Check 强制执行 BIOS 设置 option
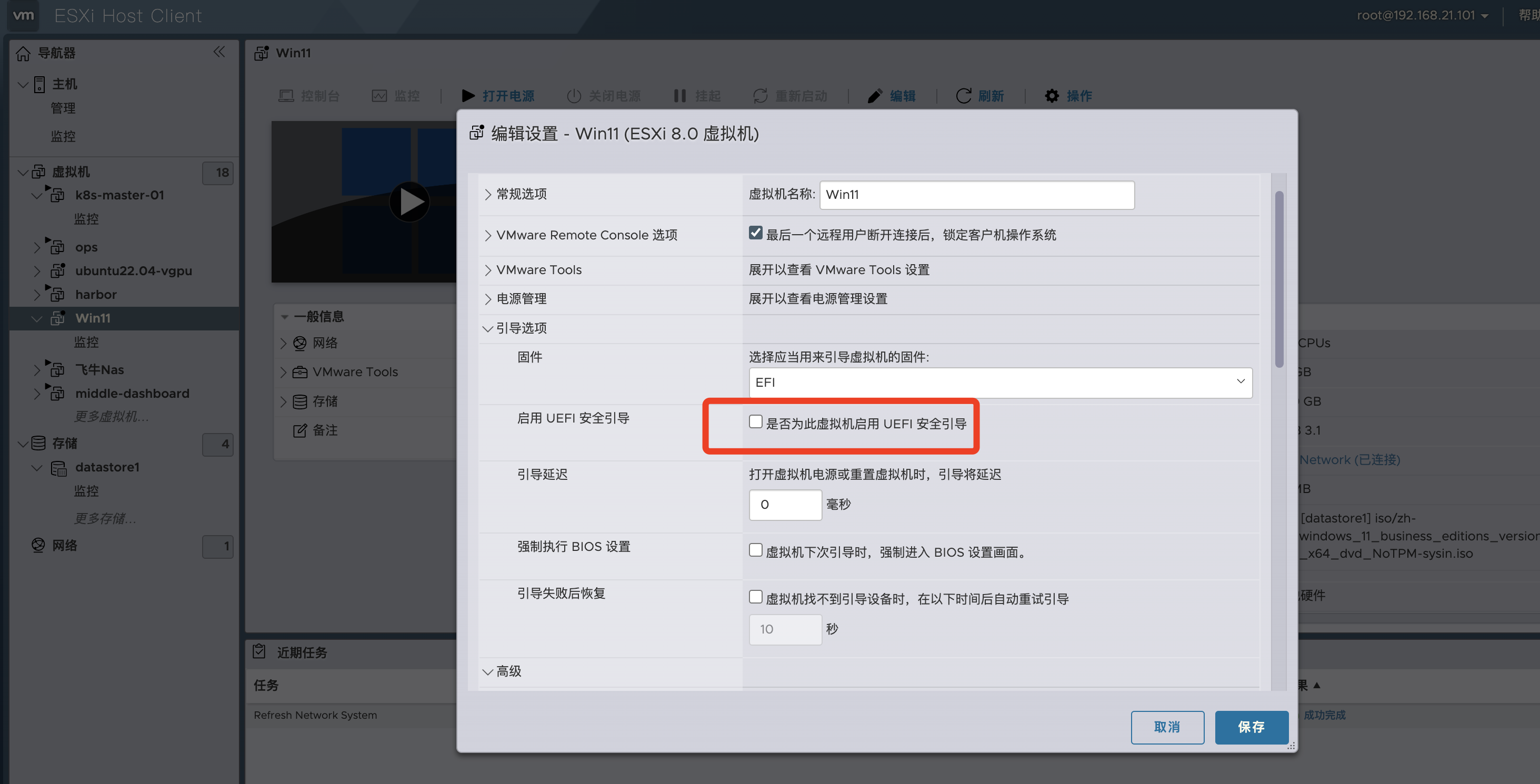 (x=756, y=550)
